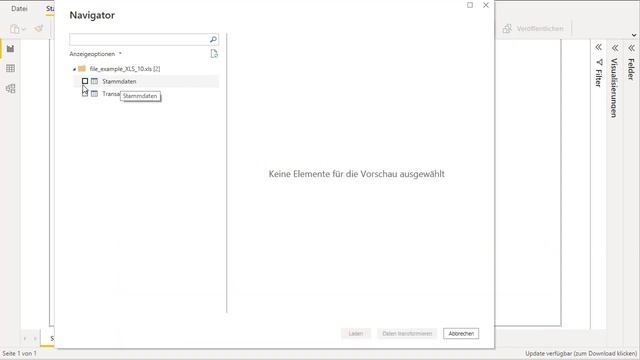Click the Veröffentlichen publish icon
The image size is (640, 360).
[507, 29]
